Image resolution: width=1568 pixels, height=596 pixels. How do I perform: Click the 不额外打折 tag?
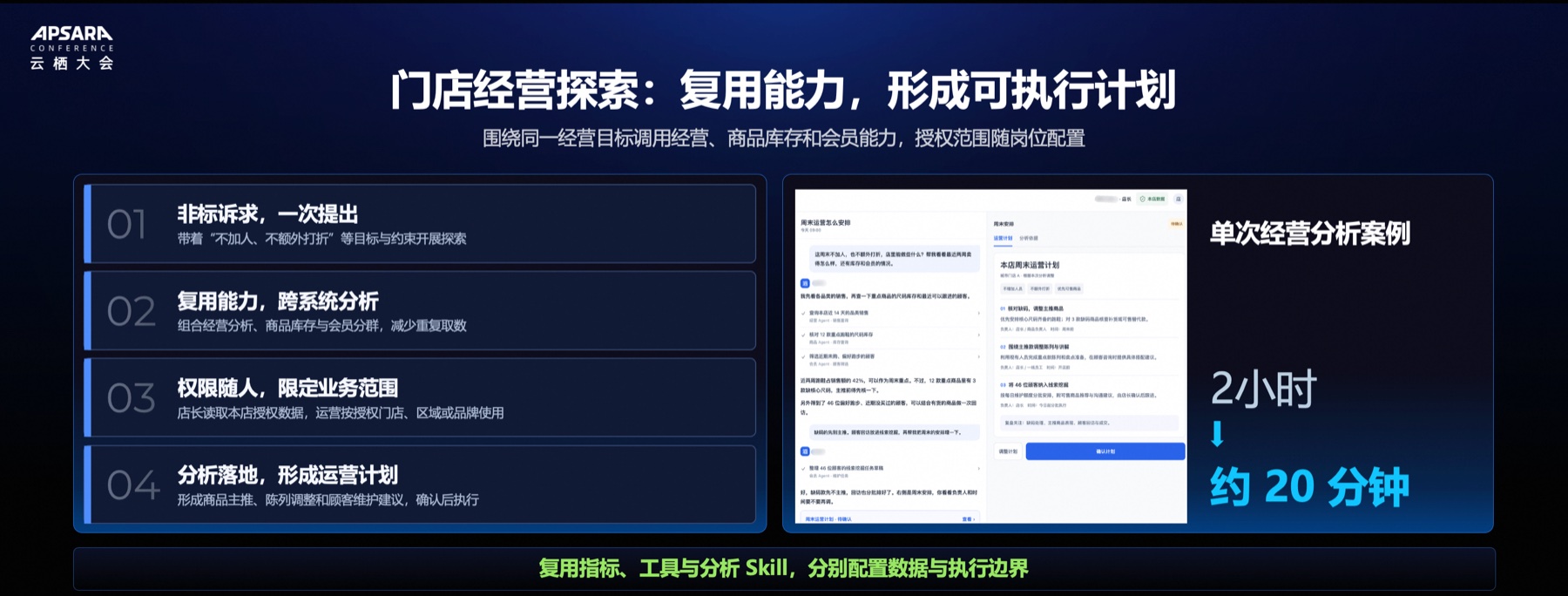click(x=1040, y=288)
